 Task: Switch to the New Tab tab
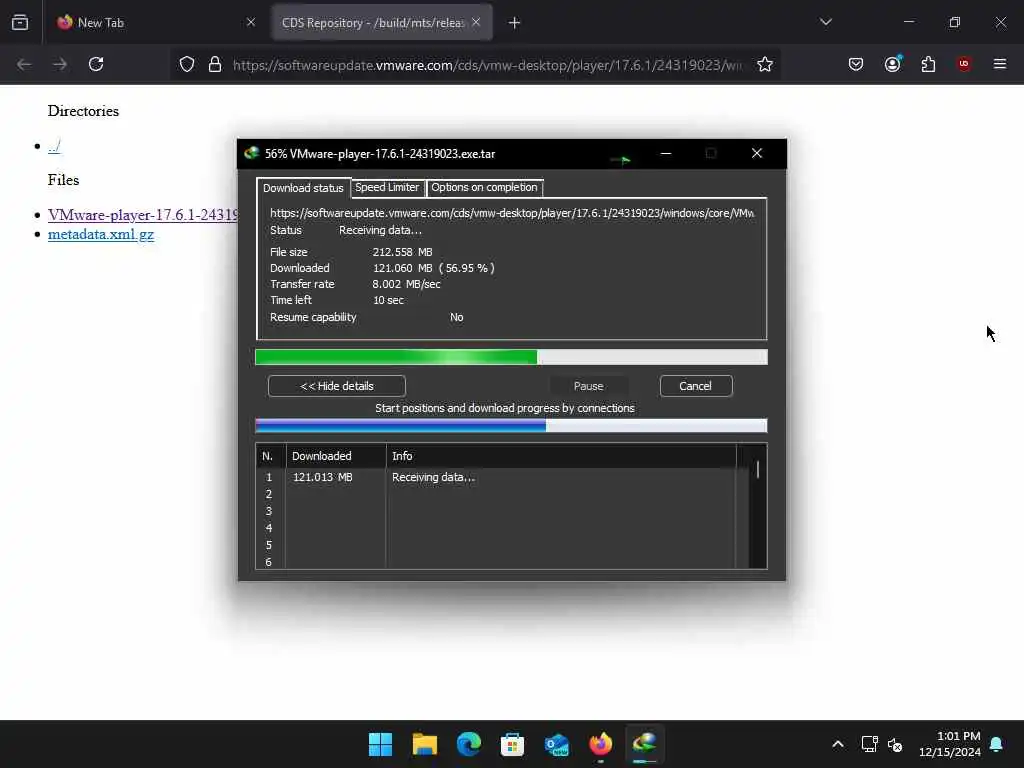tap(157, 22)
